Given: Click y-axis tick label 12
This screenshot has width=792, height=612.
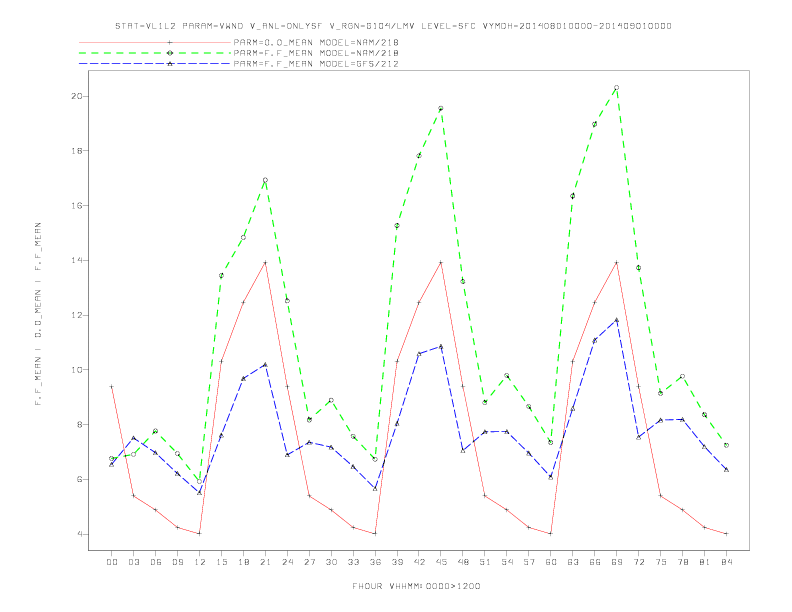Looking at the screenshot, I should (x=77, y=315).
